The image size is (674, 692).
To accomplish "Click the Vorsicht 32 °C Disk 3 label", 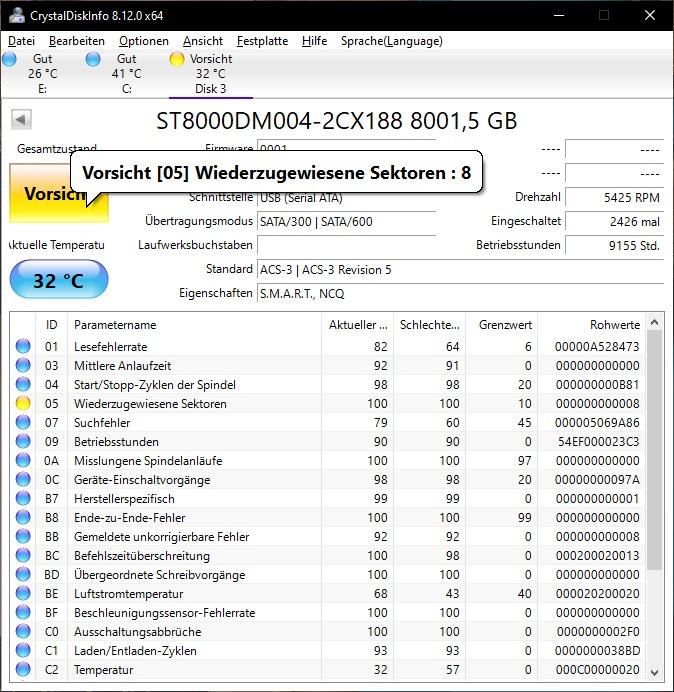I will pyautogui.click(x=211, y=74).
